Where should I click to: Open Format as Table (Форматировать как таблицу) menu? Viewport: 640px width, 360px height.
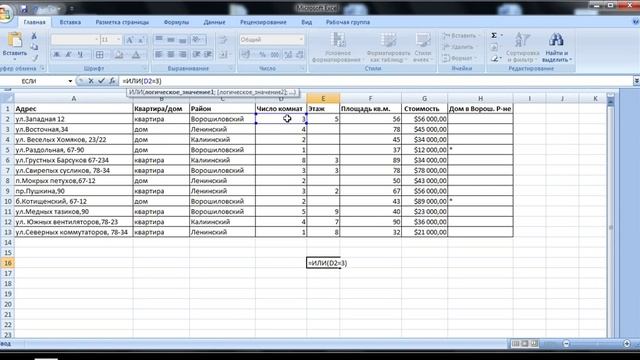click(x=388, y=47)
